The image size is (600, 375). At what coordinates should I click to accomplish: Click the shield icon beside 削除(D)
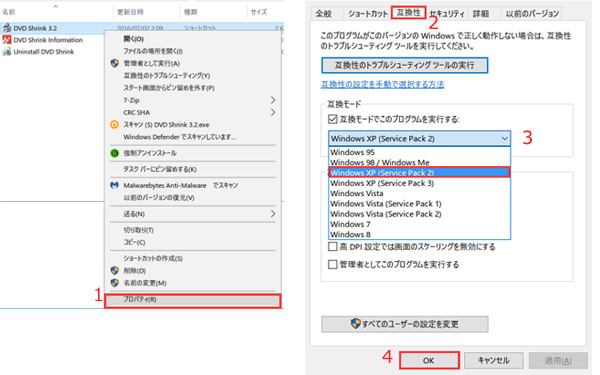(x=114, y=271)
